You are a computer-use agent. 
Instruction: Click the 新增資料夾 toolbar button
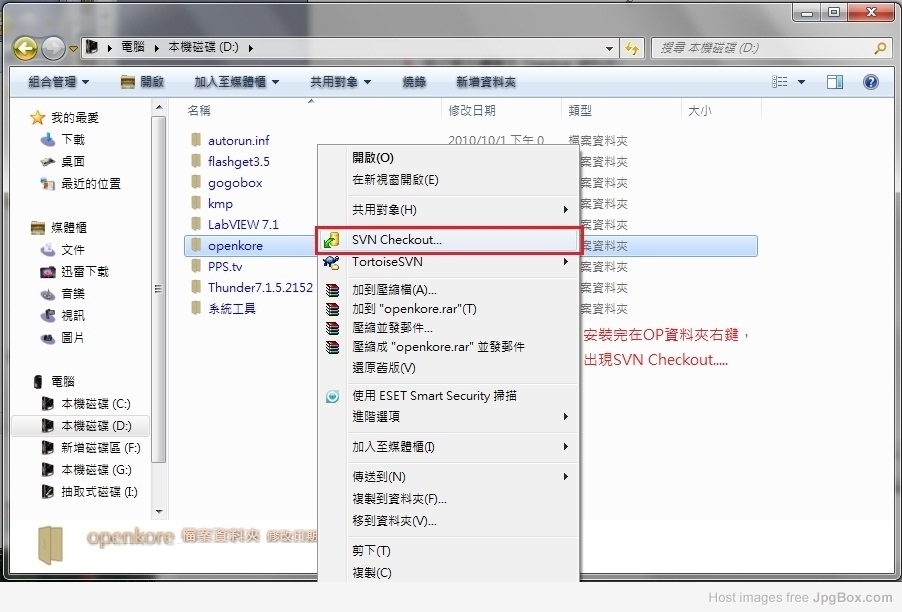(486, 82)
